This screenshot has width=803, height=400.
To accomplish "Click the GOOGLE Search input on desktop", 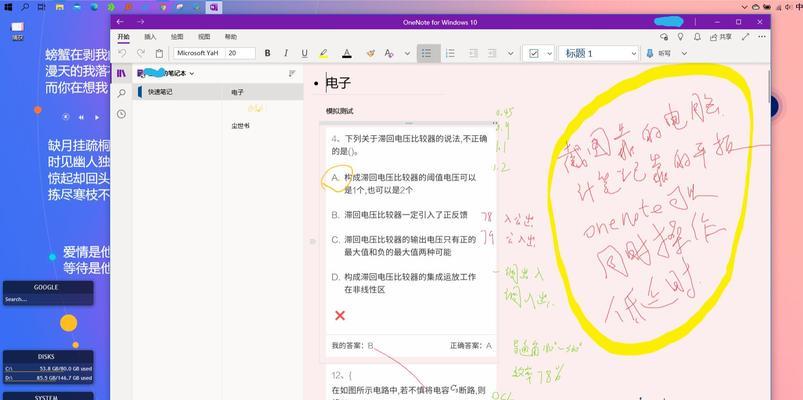I will click(48, 299).
